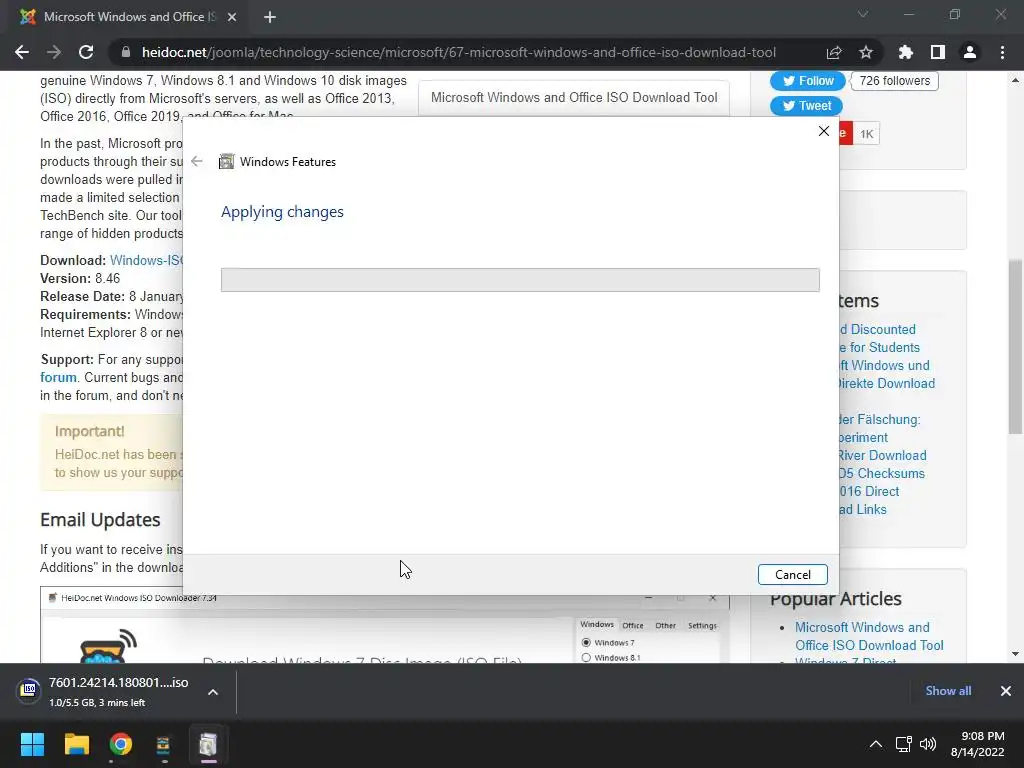Click Show all downloads
Viewport: 1024px width, 768px height.
click(x=948, y=691)
